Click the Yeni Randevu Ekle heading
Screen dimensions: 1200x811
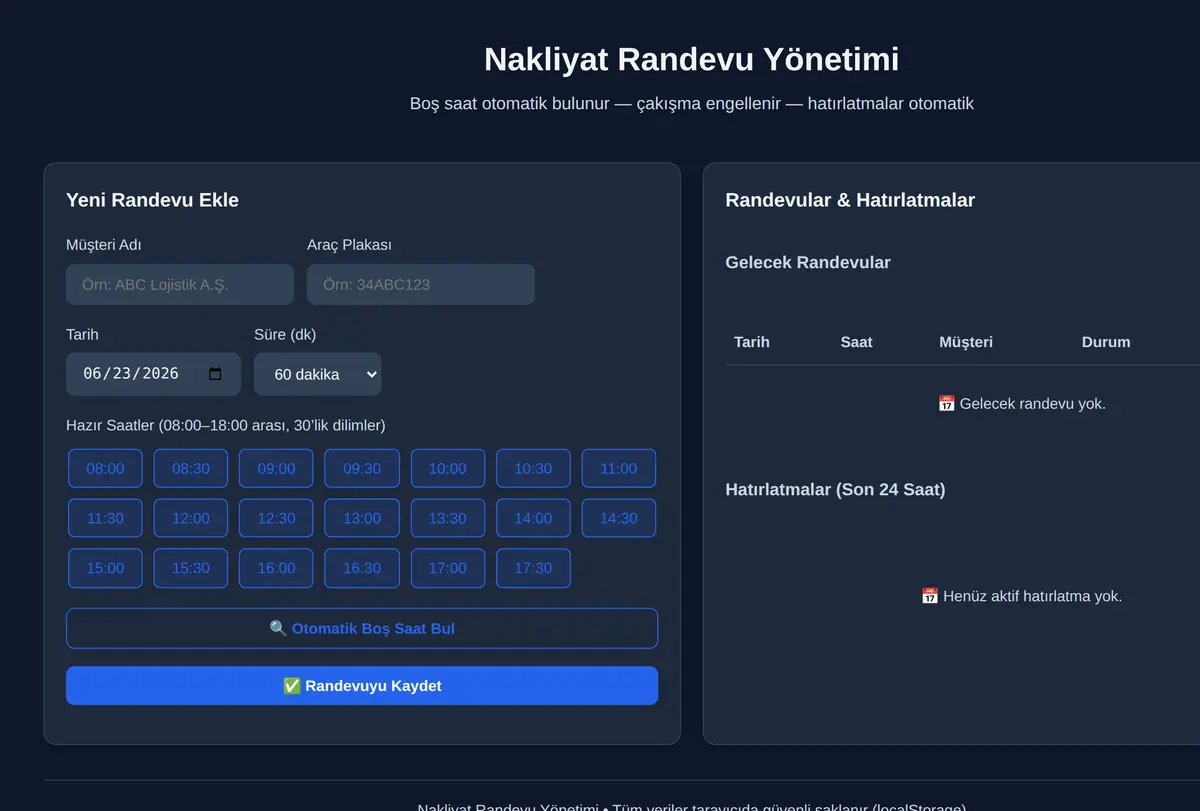point(152,200)
